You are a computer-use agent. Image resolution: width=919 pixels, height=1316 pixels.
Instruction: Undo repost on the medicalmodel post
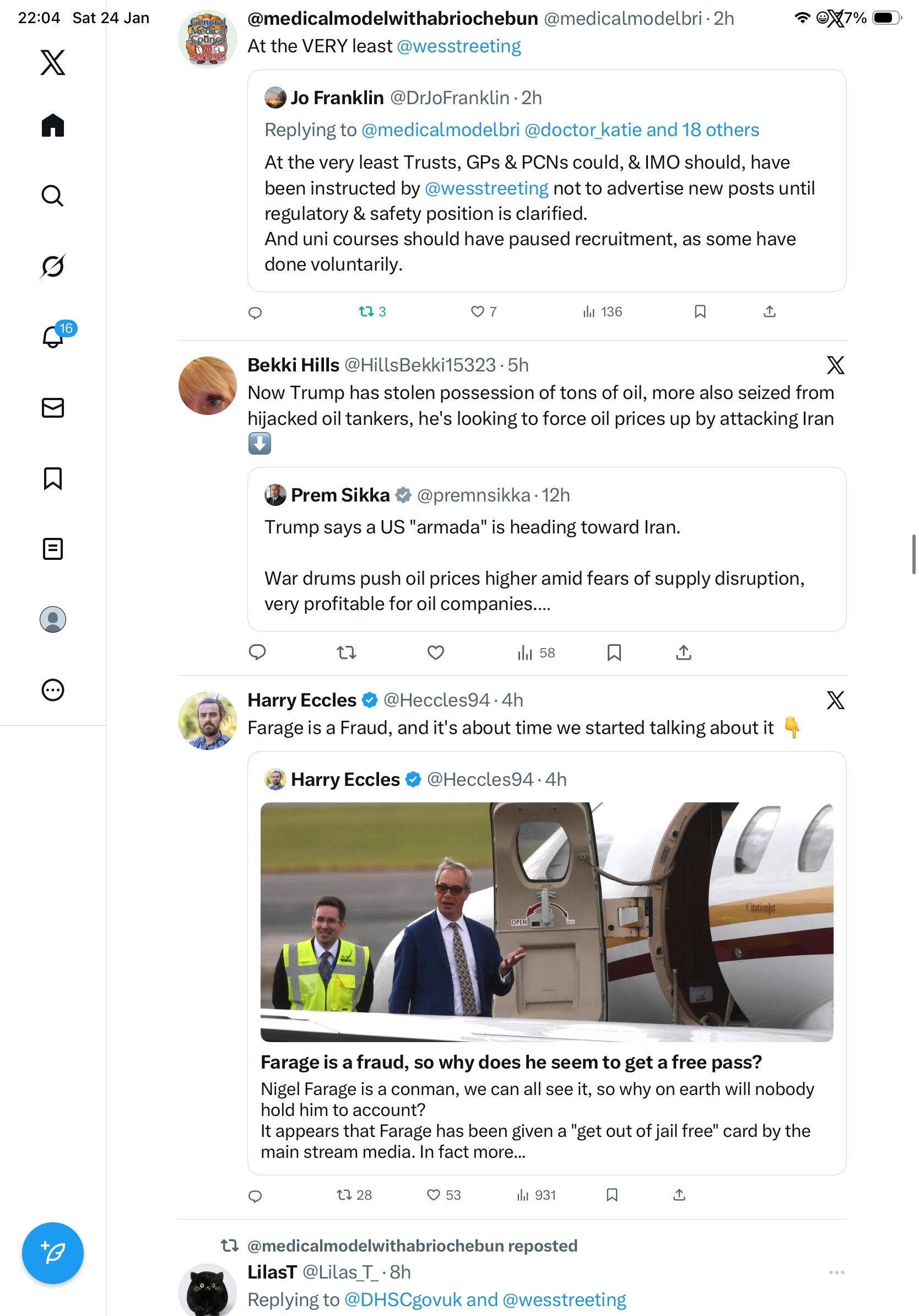tap(366, 311)
